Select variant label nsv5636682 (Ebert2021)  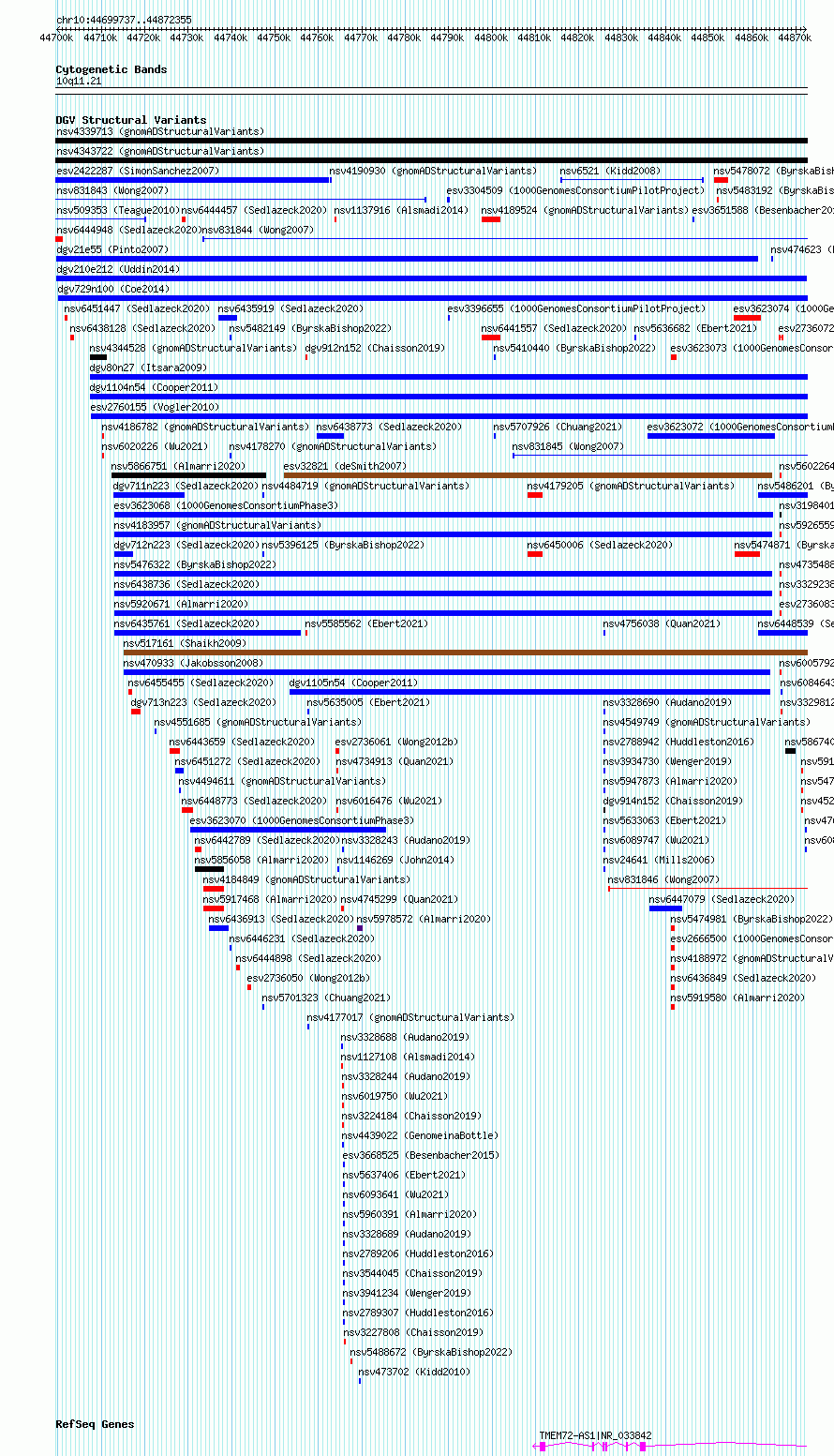click(695, 328)
